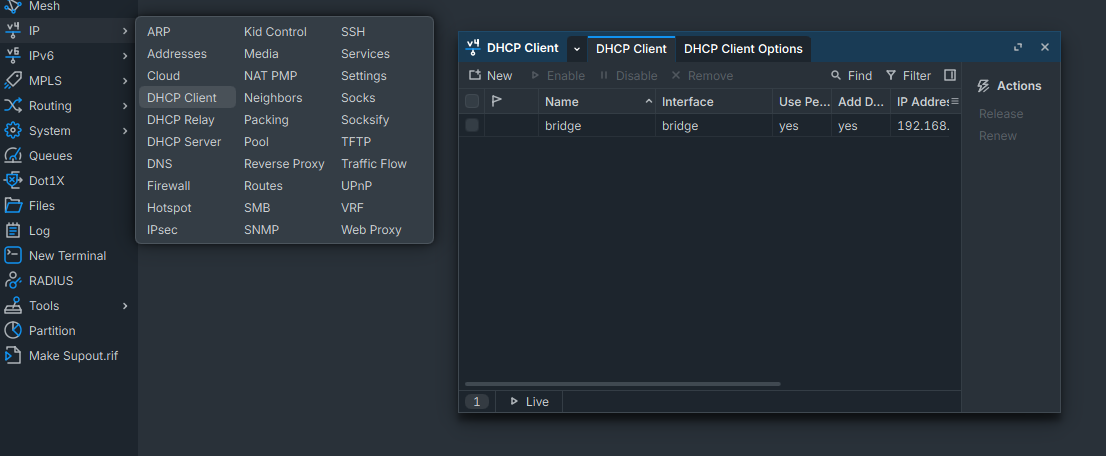This screenshot has height=456, width=1106.
Task: Click the Log clipboard icon
Action: point(13,231)
